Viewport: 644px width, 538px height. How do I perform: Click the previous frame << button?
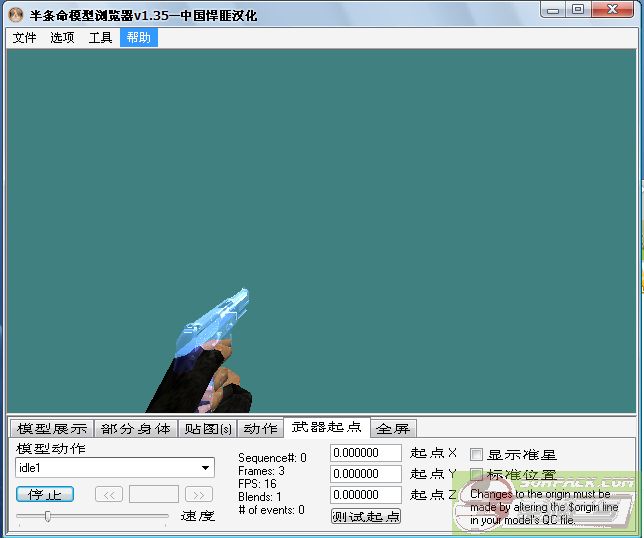pyautogui.click(x=109, y=494)
